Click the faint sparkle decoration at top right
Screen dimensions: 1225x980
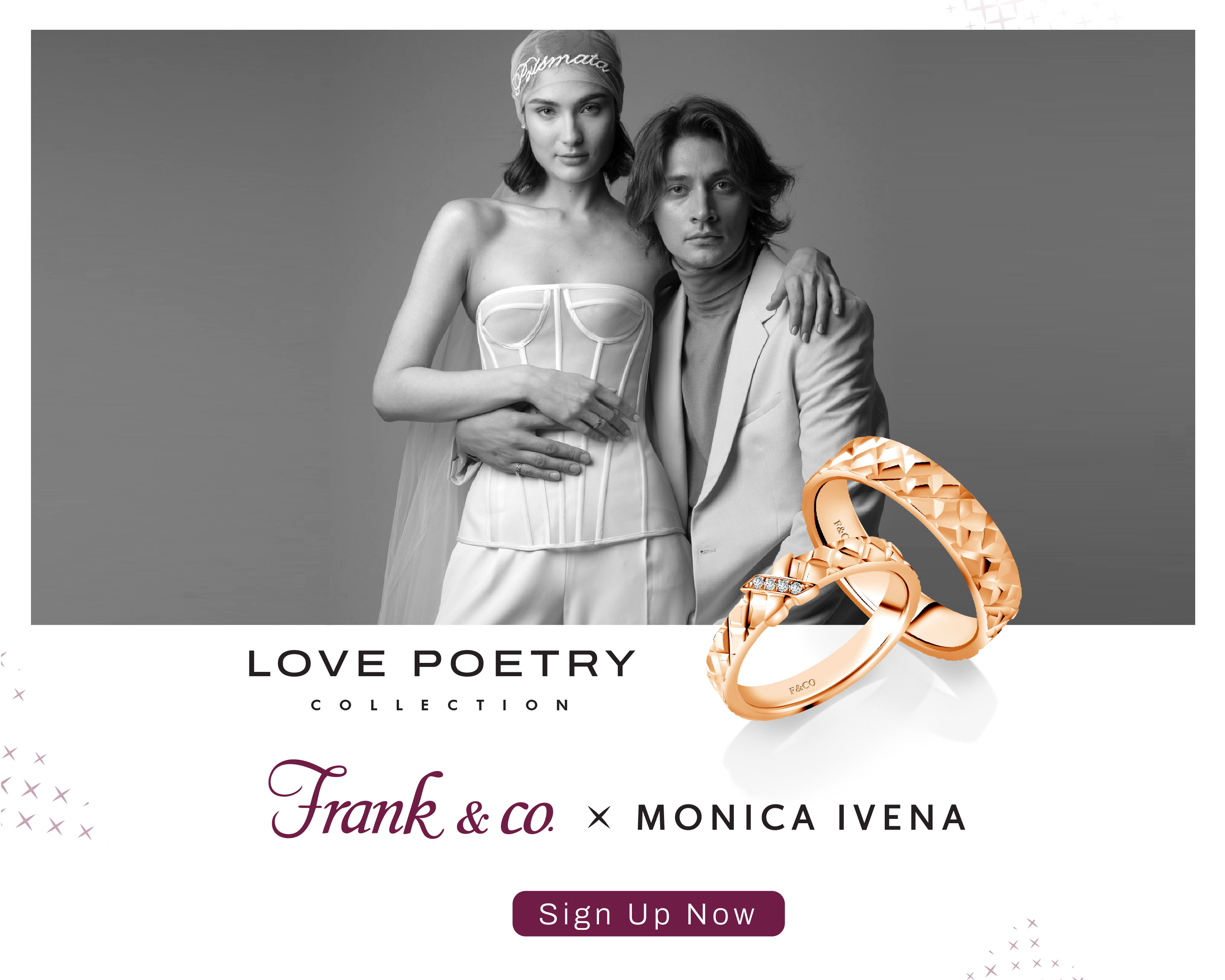click(x=1028, y=14)
